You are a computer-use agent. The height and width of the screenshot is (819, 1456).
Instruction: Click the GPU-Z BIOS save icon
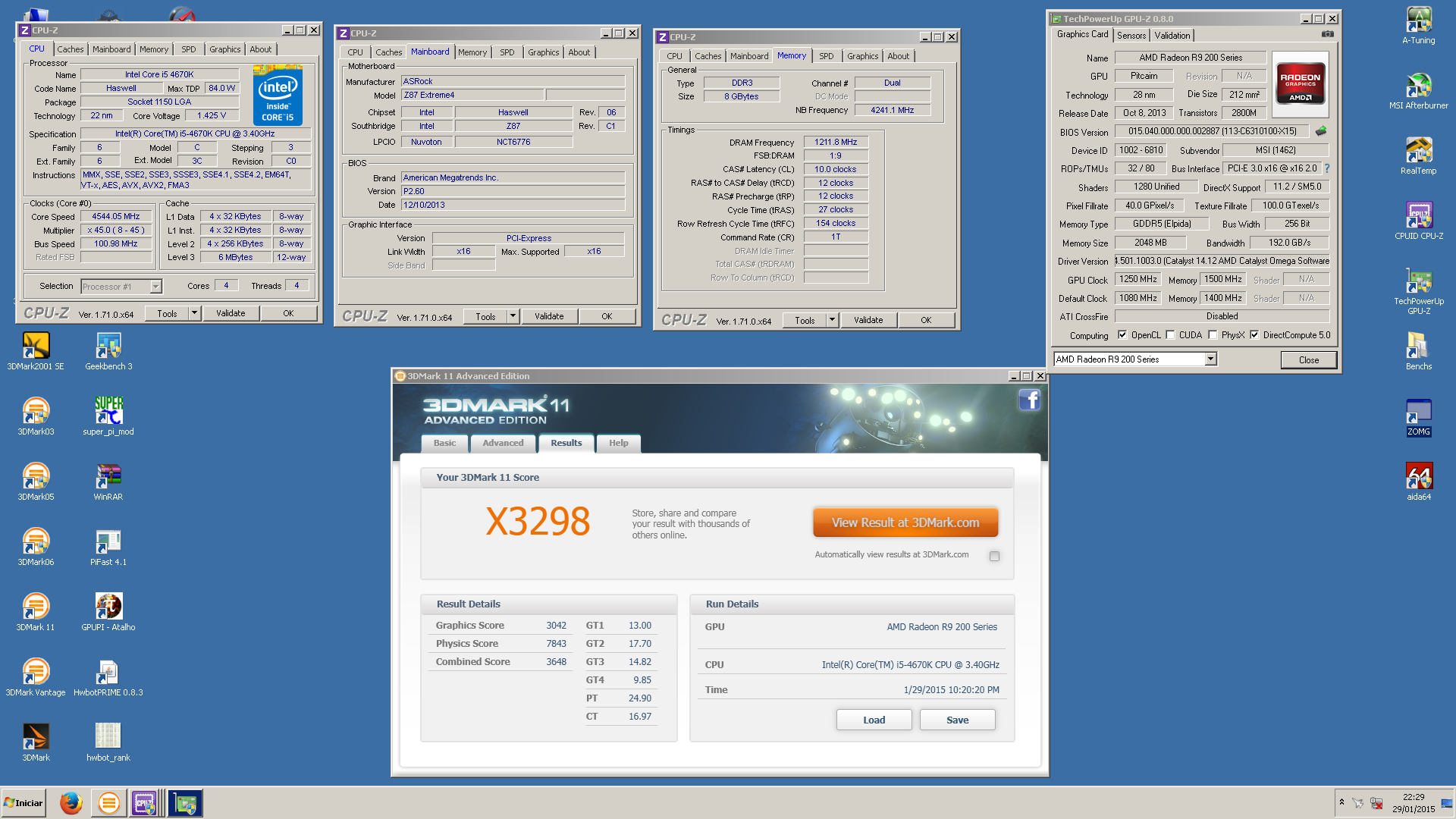pyautogui.click(x=1321, y=131)
